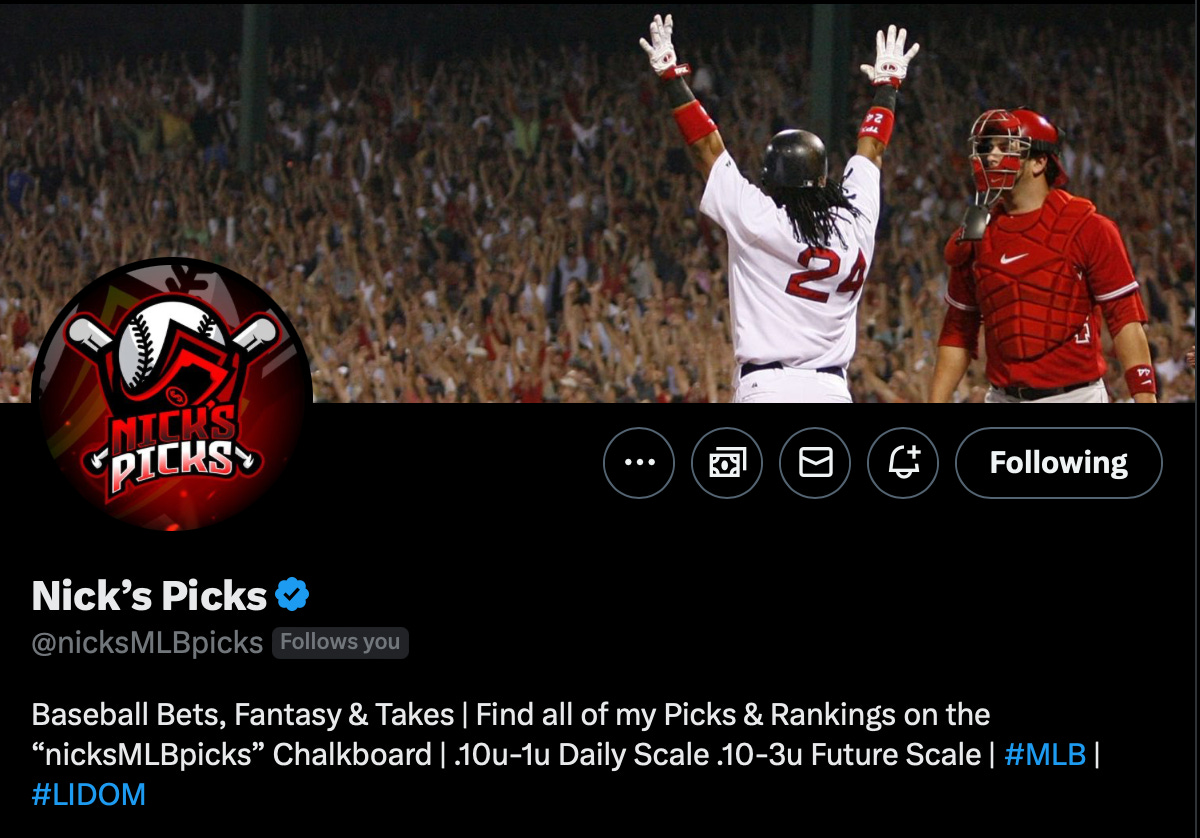Open the three-dot more options menu

(x=639, y=462)
